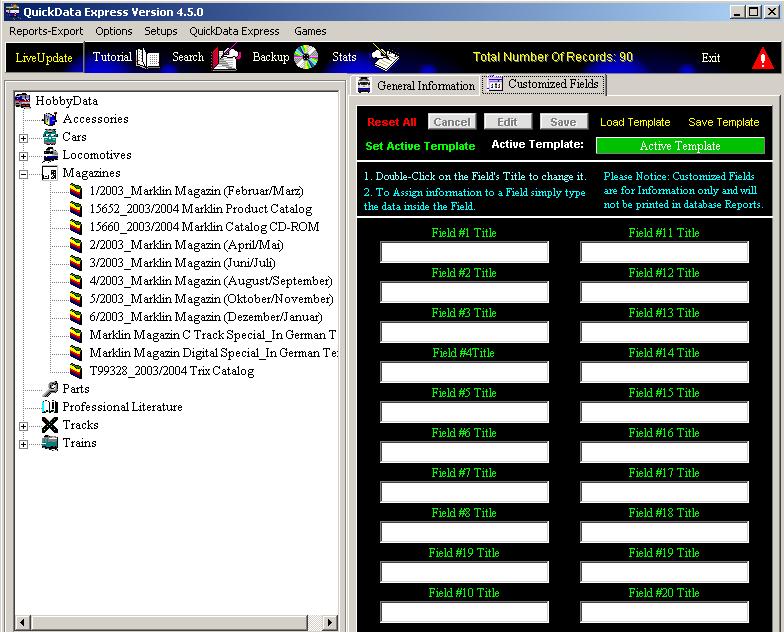Expand the Trains tree node
The image size is (784, 632).
tap(23, 443)
